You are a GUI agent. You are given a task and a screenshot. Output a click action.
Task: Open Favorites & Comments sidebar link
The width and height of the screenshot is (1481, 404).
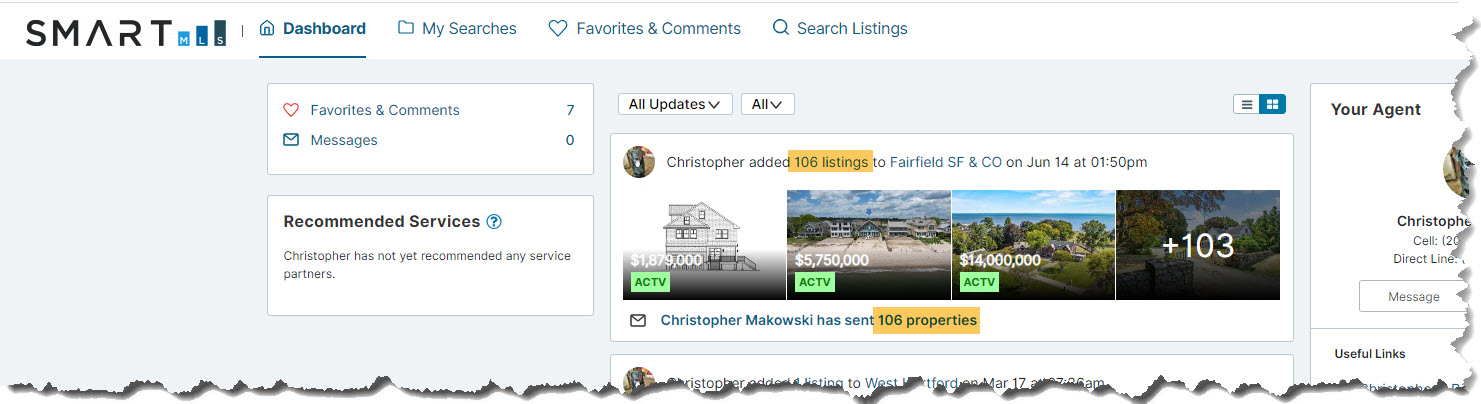point(385,110)
